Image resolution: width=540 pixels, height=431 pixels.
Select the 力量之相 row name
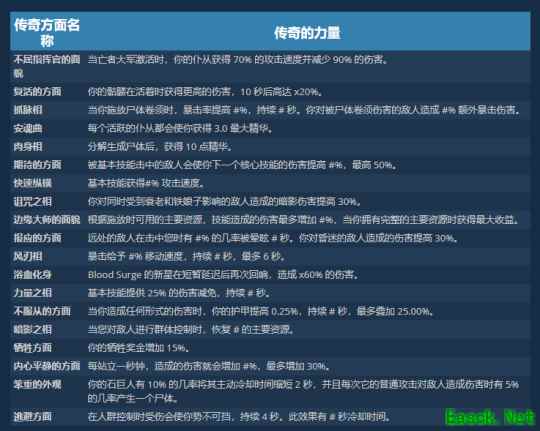click(x=33, y=293)
